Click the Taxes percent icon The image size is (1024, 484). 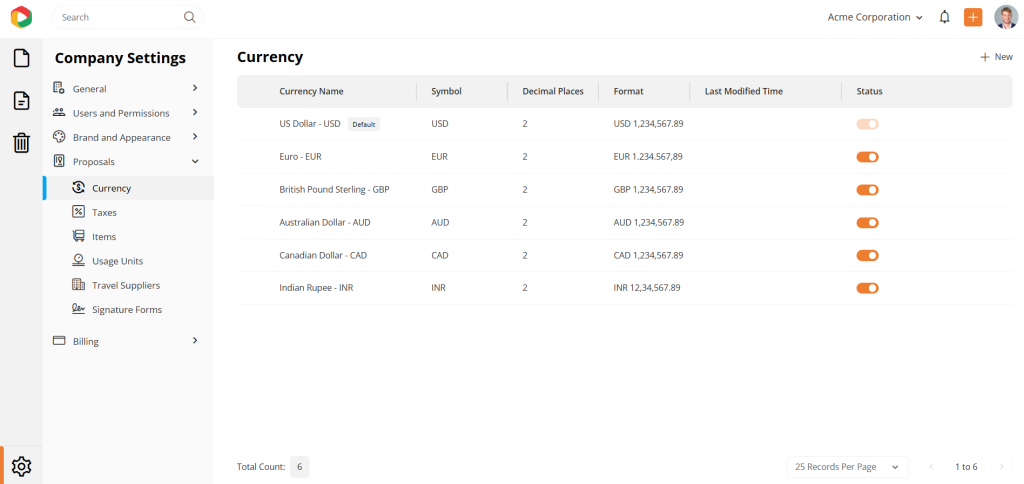(78, 212)
